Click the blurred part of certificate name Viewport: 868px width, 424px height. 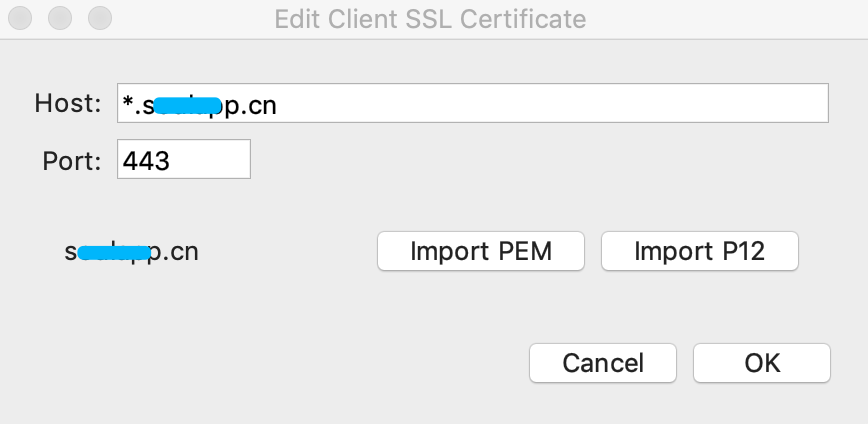pyautogui.click(x=112, y=251)
